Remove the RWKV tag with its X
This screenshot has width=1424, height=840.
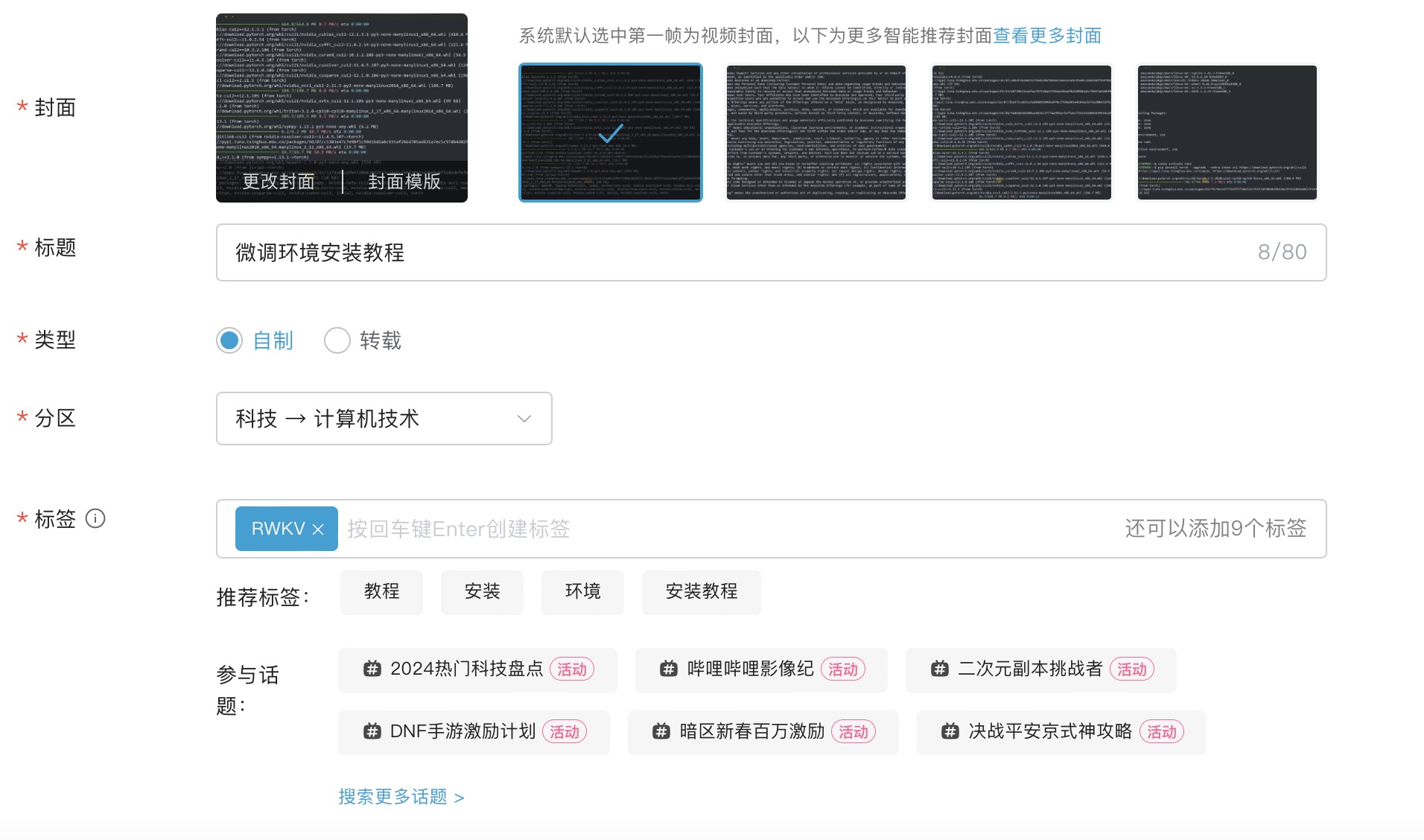click(318, 529)
